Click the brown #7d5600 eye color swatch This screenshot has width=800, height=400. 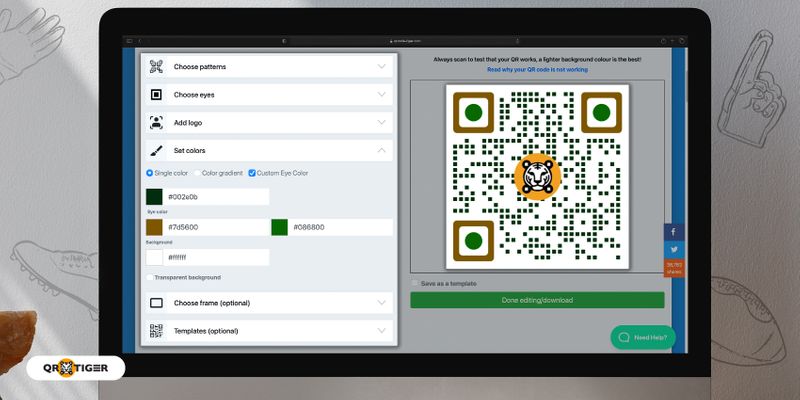pos(155,228)
